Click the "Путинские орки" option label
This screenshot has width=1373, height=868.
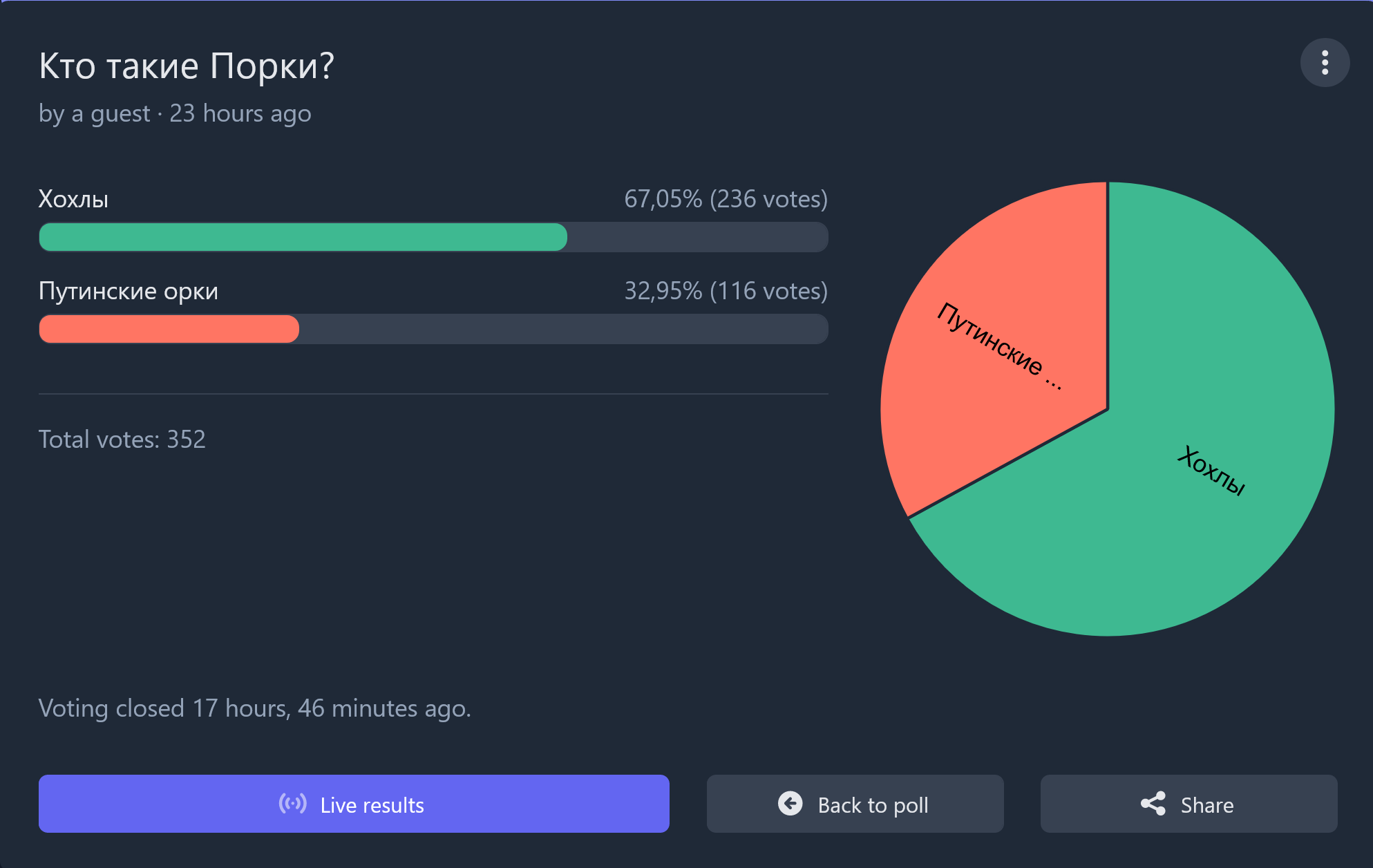click(129, 291)
